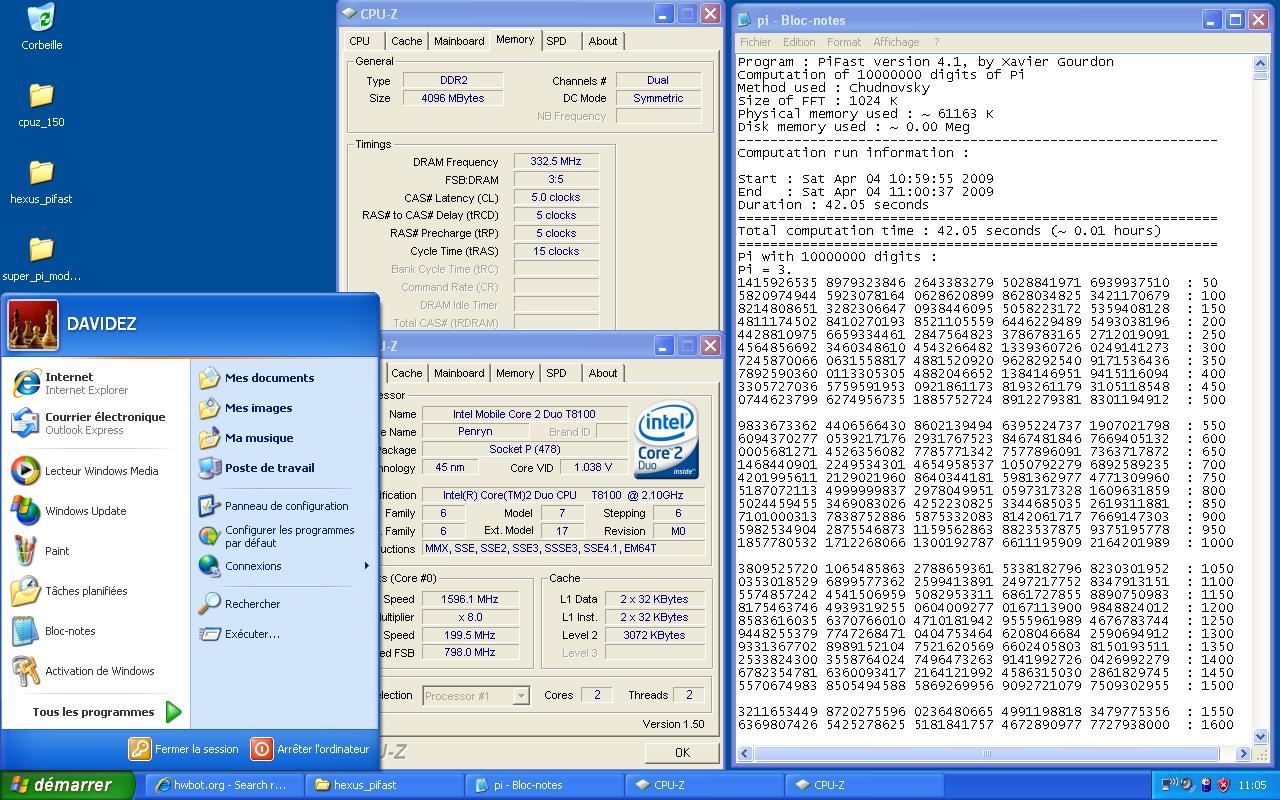Screen dimensions: 1280x800
Task: Click Fermer la session button
Action: [185, 748]
